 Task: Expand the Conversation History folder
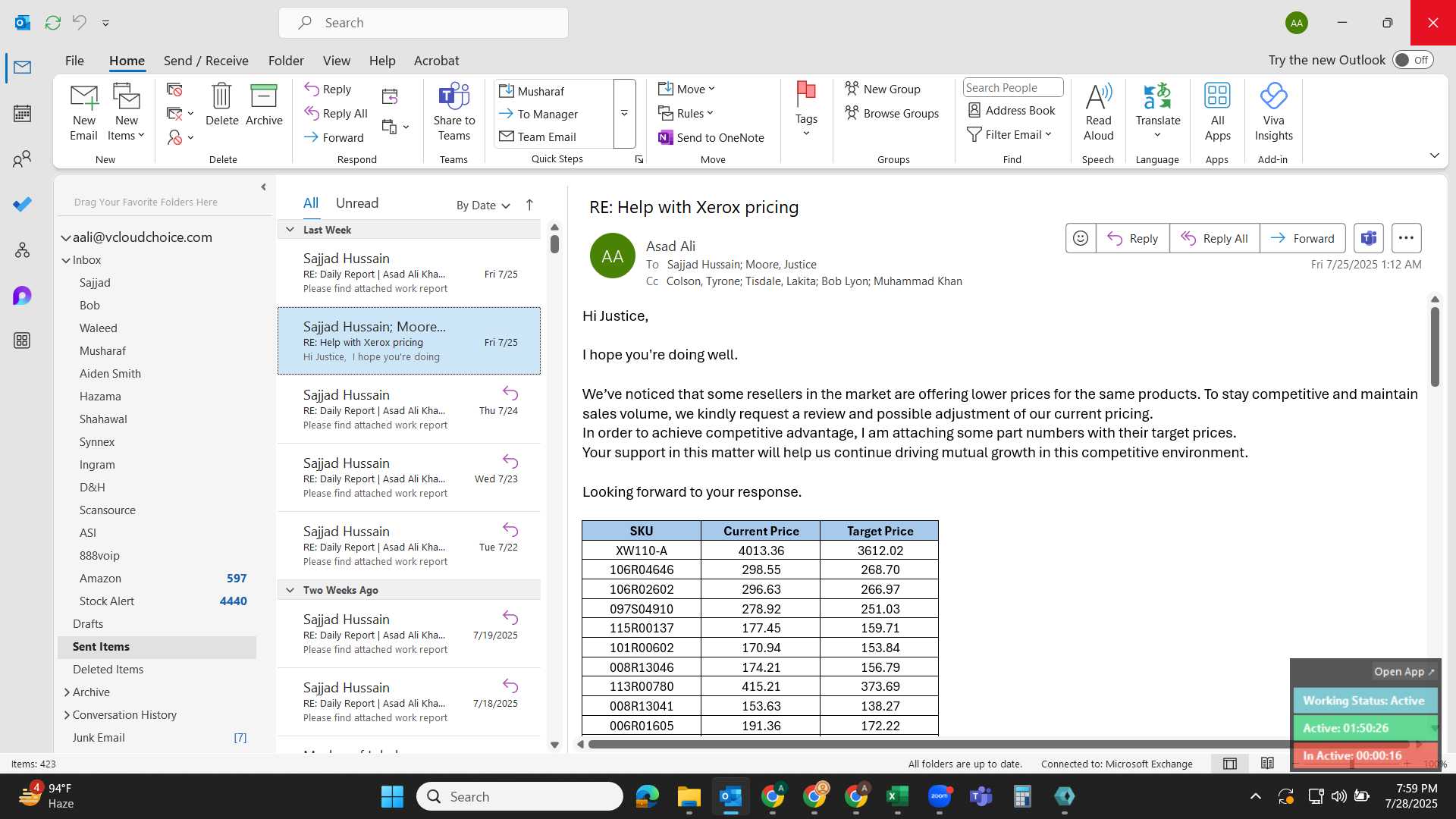67,715
